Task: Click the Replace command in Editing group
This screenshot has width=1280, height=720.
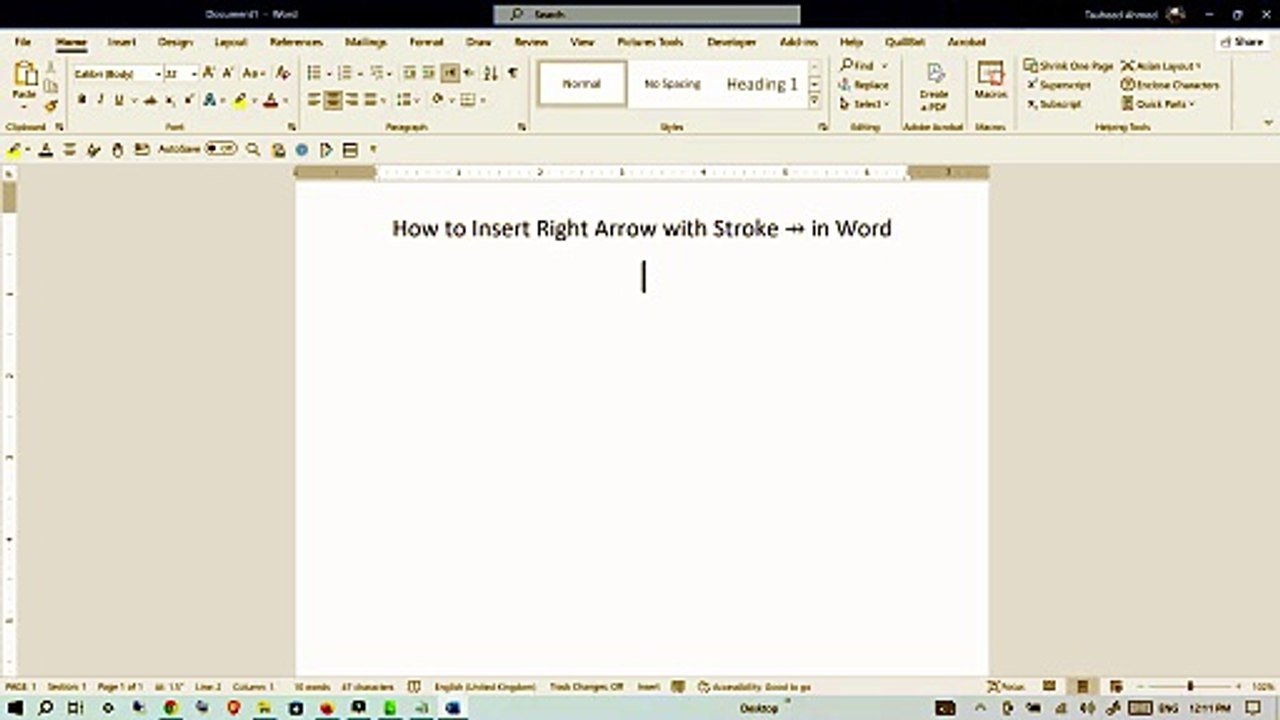Action: pyautogui.click(x=865, y=85)
